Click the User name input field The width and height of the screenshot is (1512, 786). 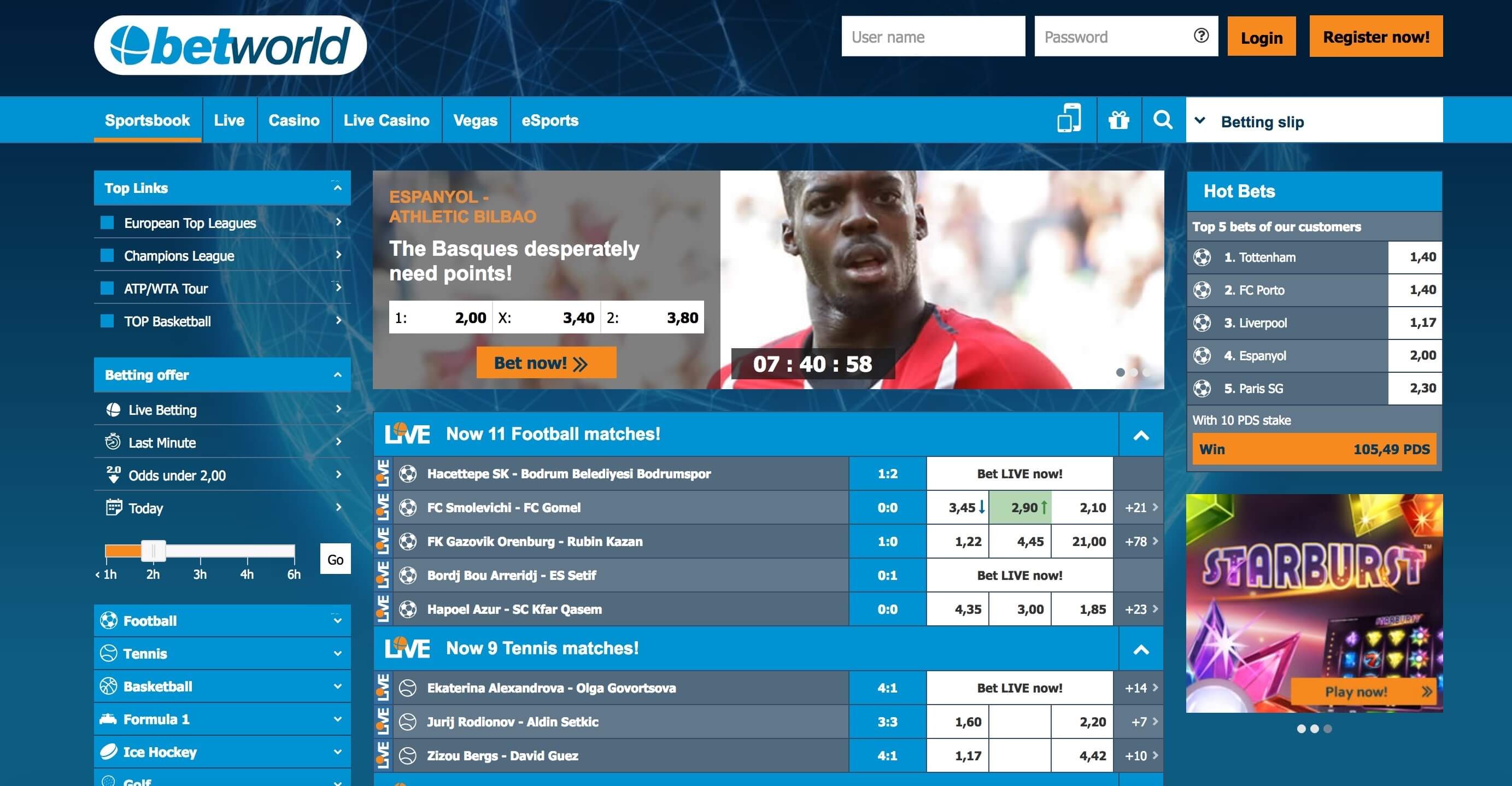point(933,37)
